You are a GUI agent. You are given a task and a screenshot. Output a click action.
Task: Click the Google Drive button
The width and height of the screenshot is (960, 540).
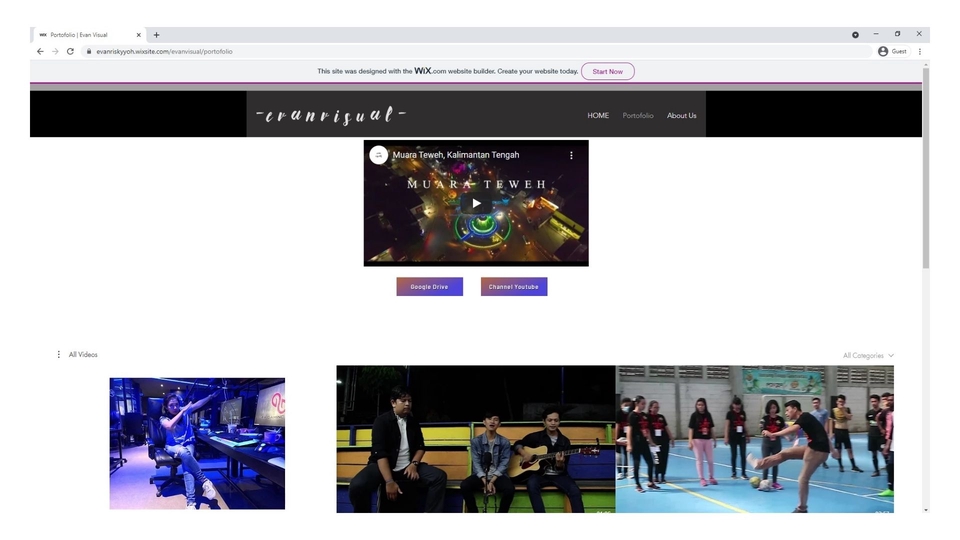click(429, 287)
